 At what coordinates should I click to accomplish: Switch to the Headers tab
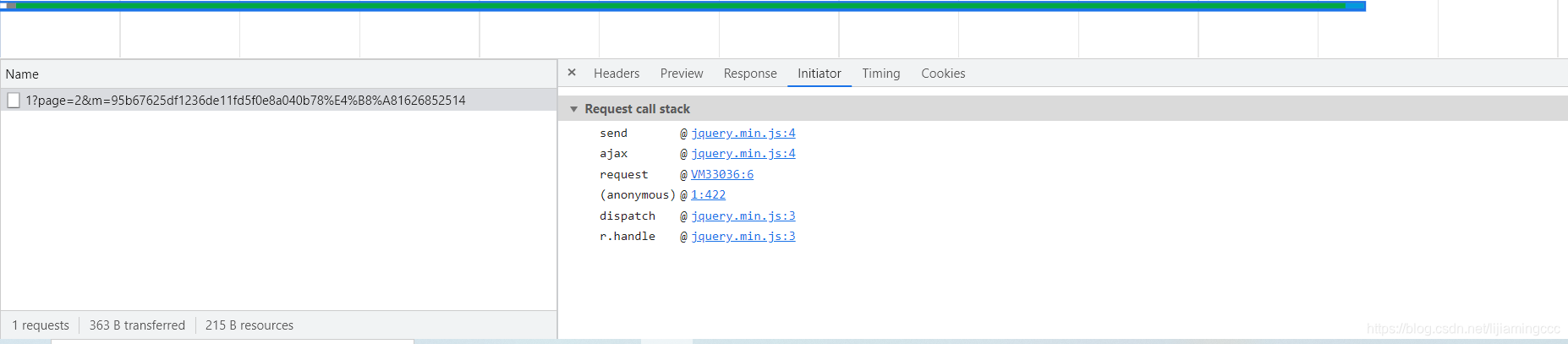pos(617,74)
